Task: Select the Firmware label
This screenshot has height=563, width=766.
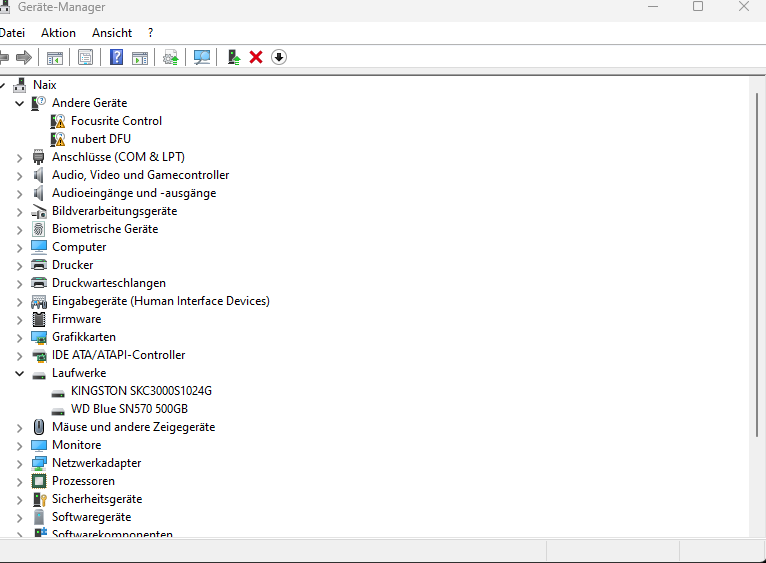Action: pos(77,319)
